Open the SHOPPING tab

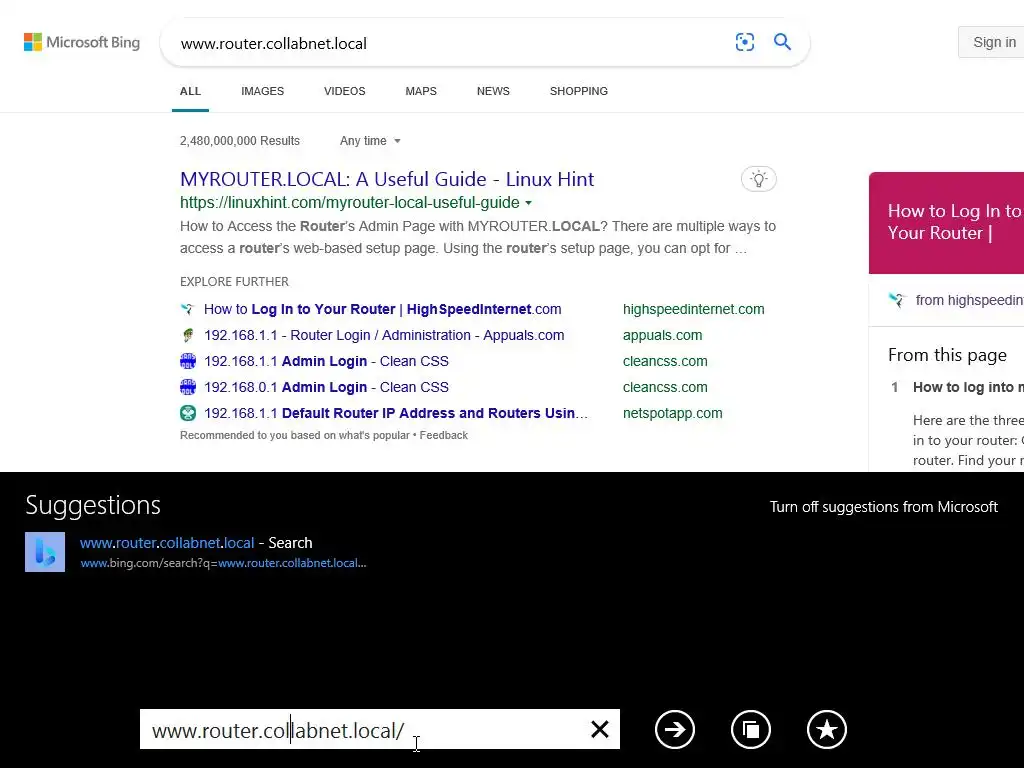[579, 91]
